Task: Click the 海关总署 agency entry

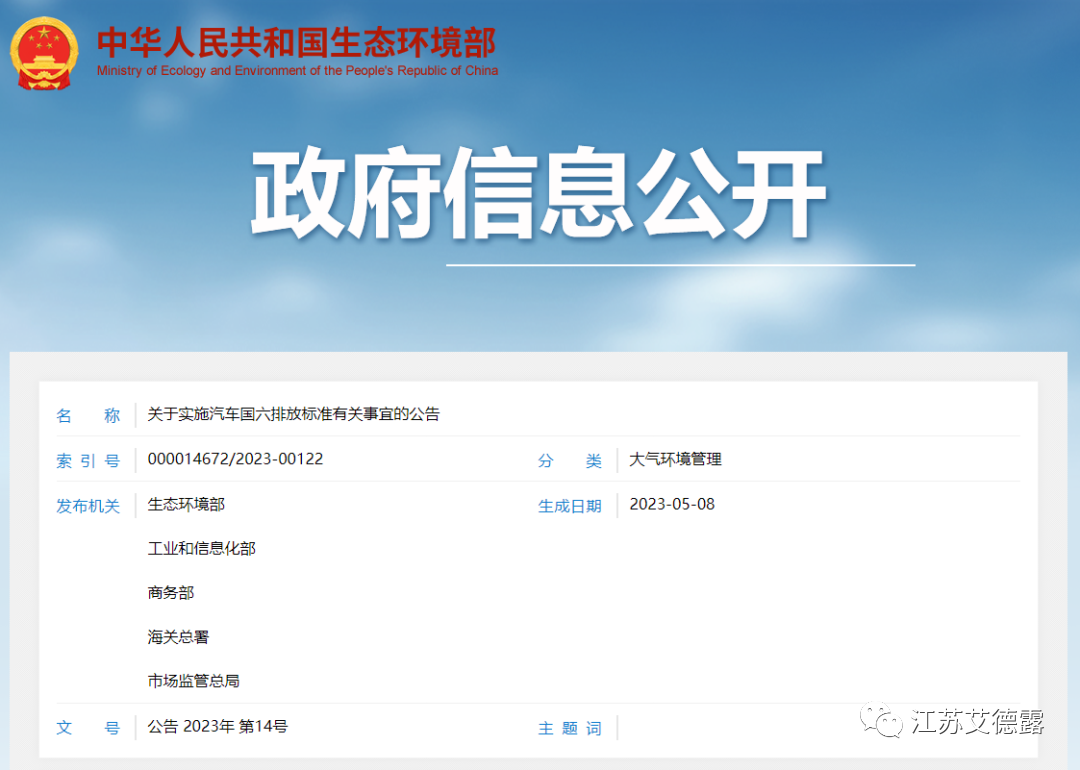Action: coord(177,637)
